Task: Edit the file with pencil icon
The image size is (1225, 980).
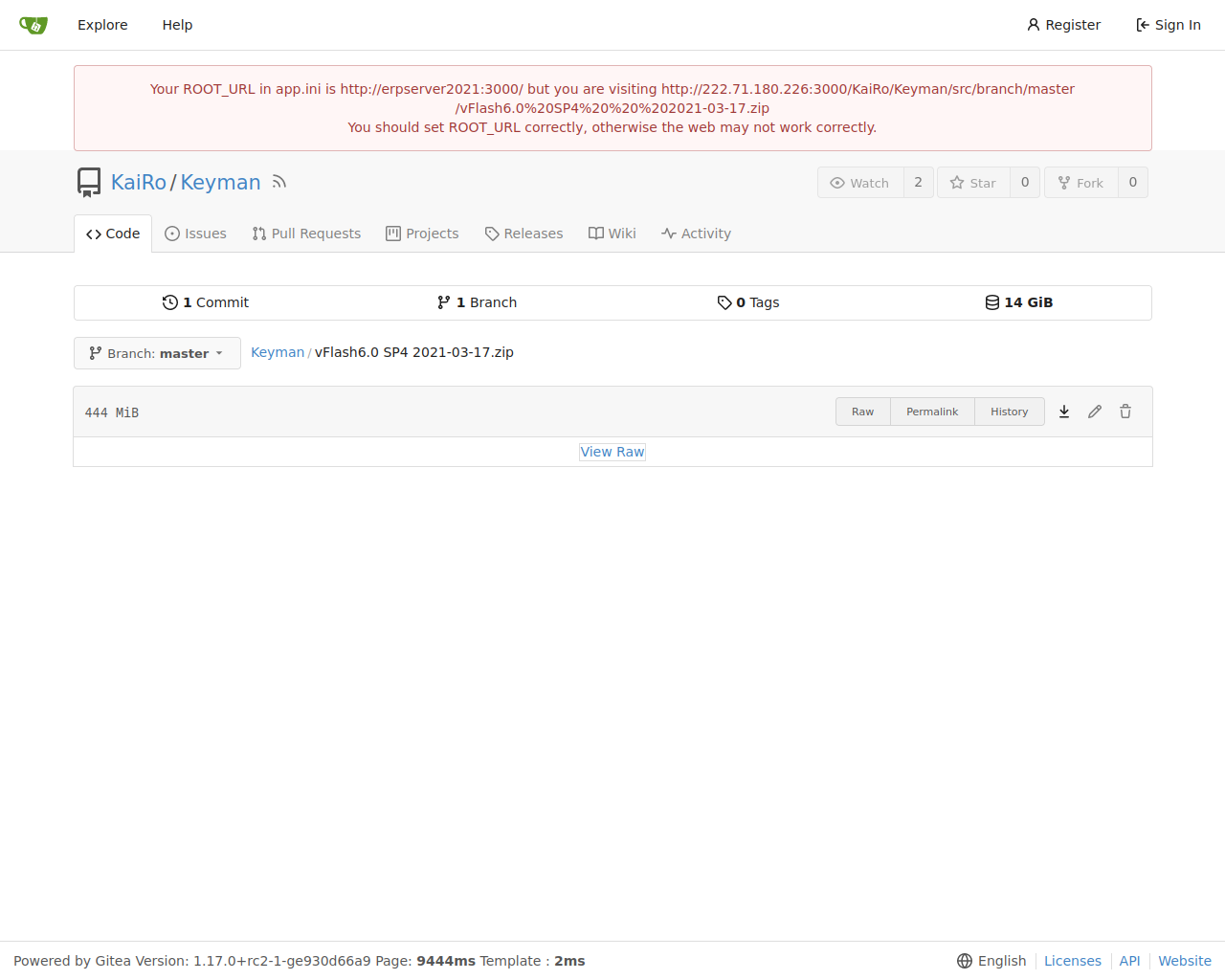Action: (x=1095, y=412)
